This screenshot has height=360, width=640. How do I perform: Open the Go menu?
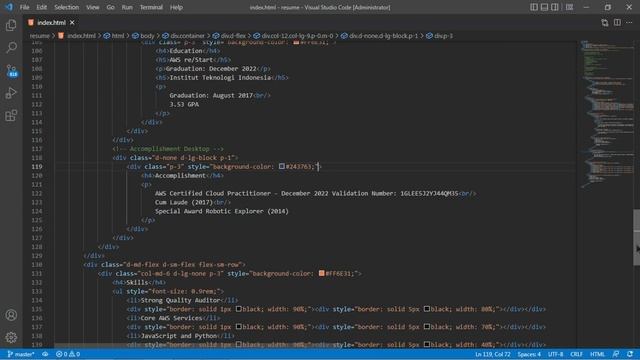tap(110, 7)
